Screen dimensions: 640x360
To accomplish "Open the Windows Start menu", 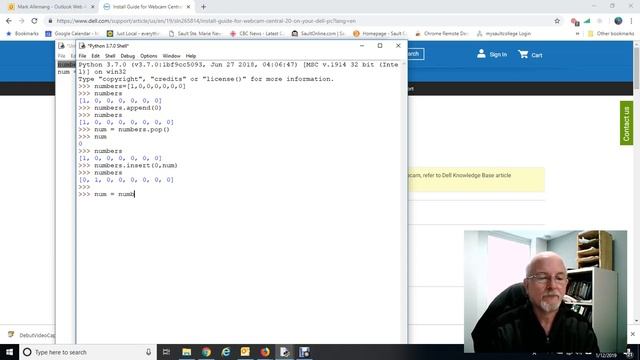I will (x=9, y=352).
